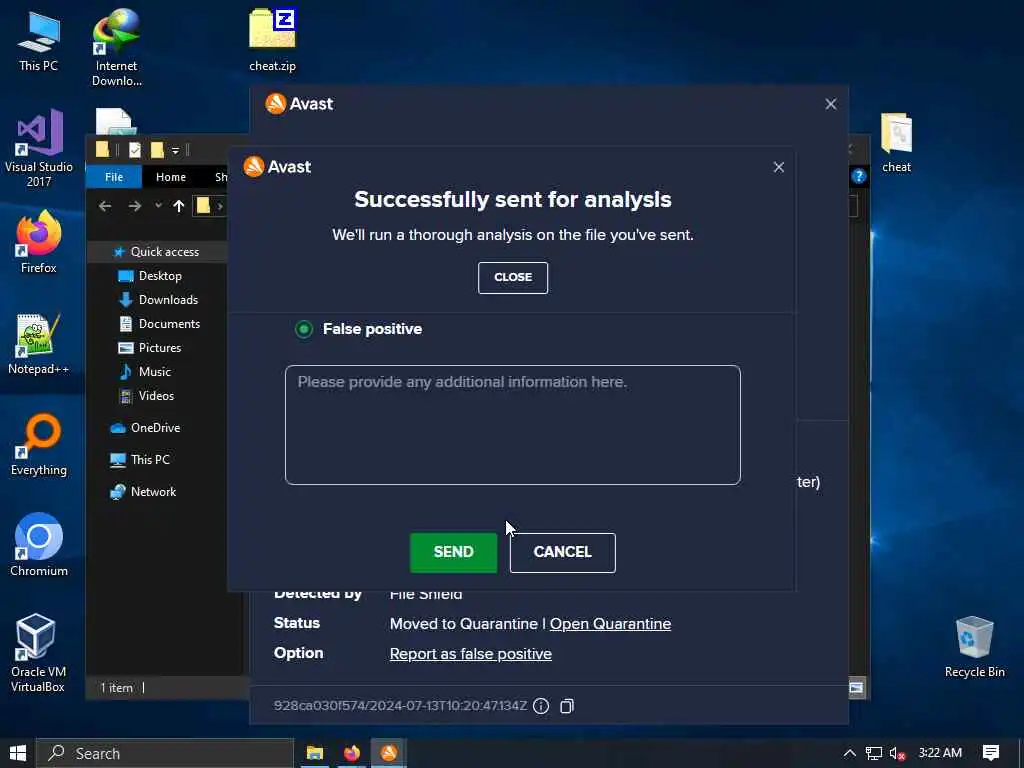Close the outer Avast window

(x=831, y=104)
